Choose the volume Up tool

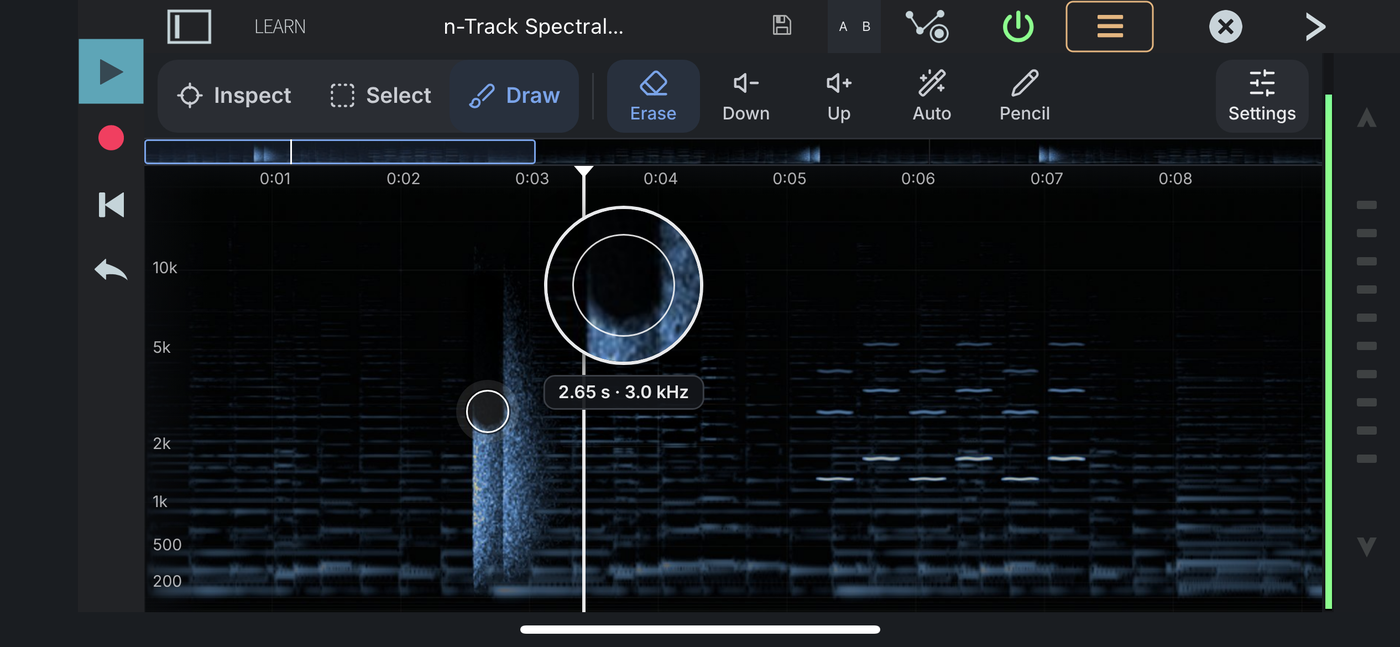[839, 96]
